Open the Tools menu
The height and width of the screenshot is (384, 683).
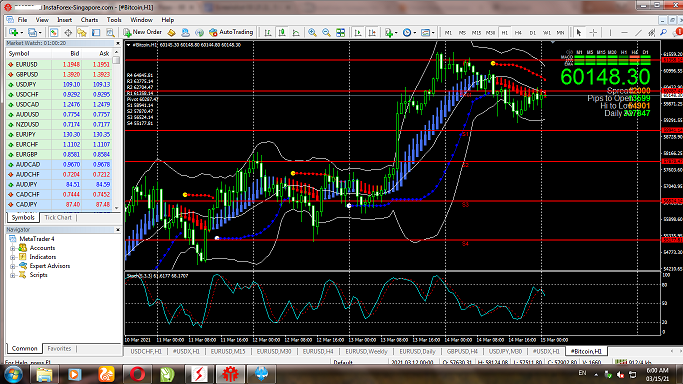114,20
